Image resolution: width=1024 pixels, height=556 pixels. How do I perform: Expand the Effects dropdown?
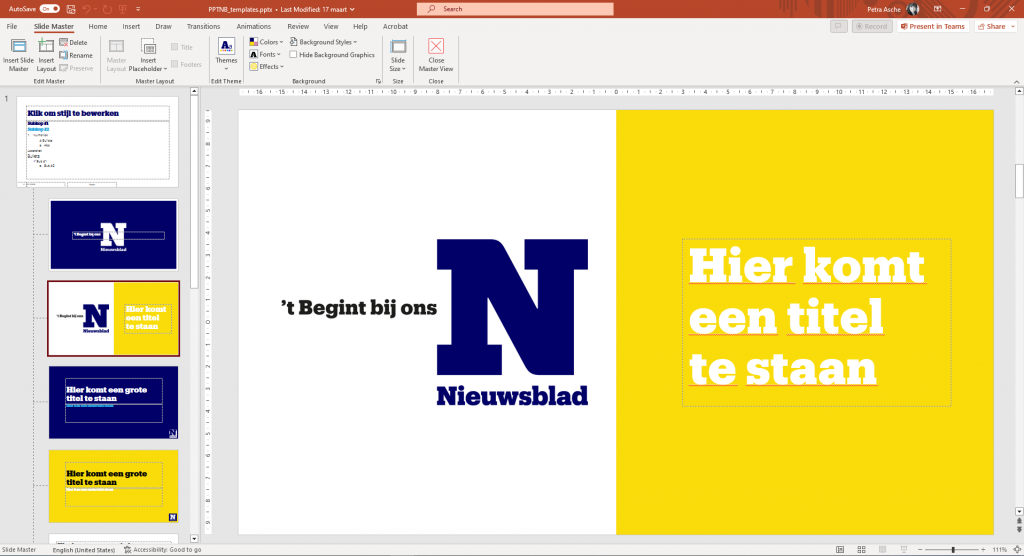(266, 67)
